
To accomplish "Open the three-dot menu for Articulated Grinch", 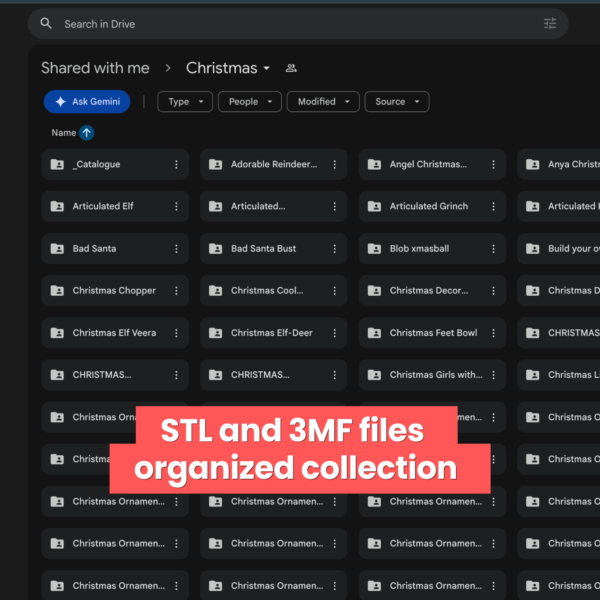I will pos(494,207).
